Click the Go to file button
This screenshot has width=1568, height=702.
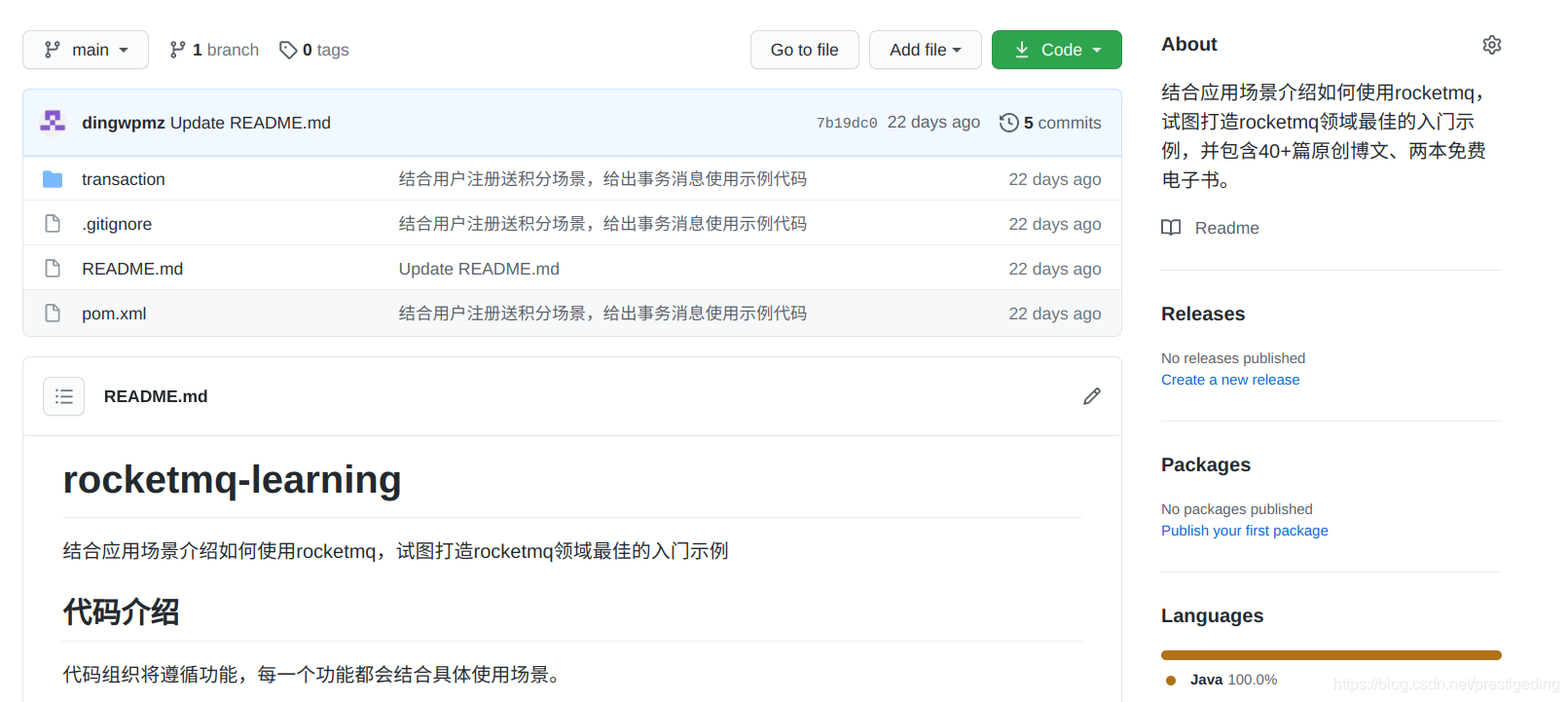pyautogui.click(x=805, y=50)
